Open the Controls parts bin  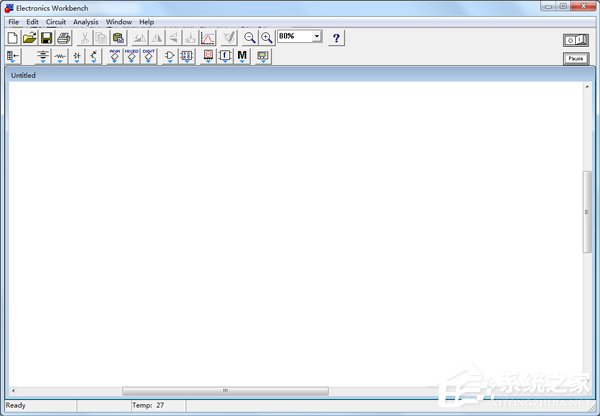click(225, 56)
